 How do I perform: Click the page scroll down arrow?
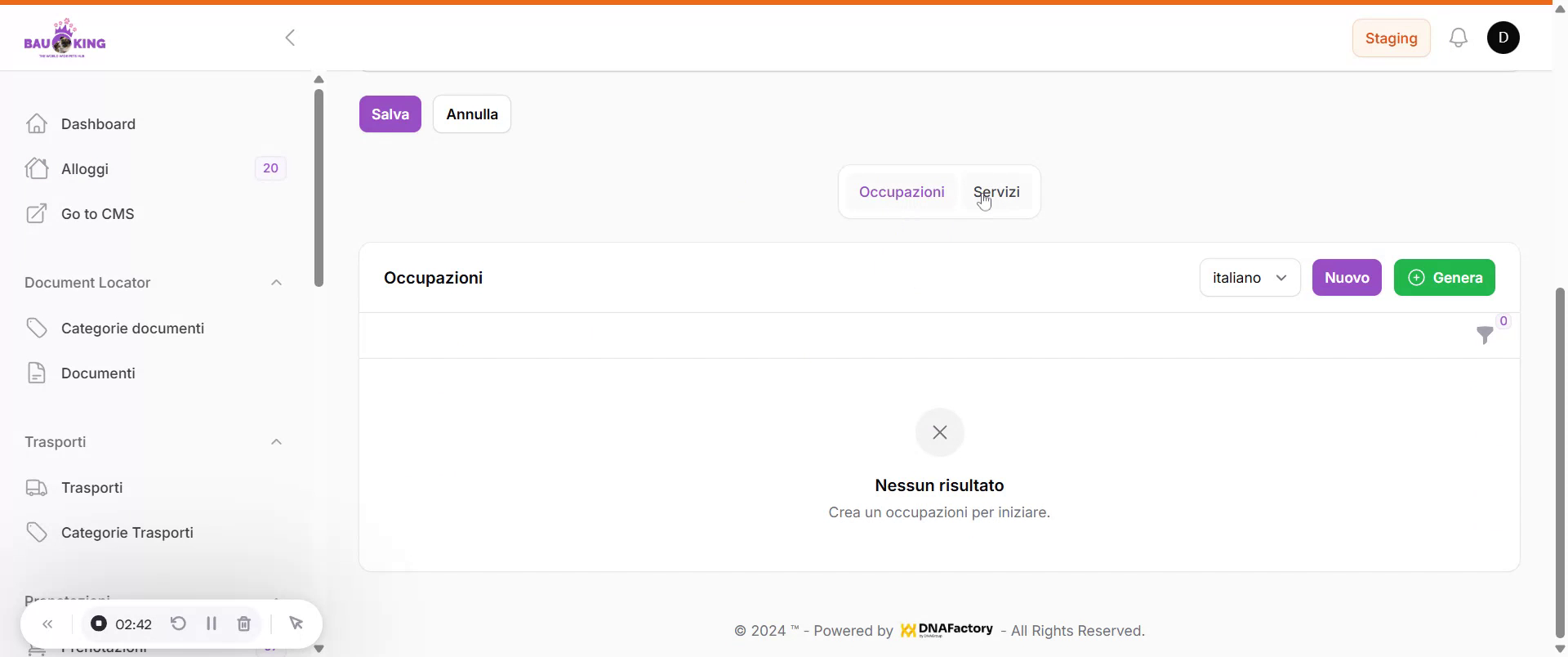click(1560, 650)
